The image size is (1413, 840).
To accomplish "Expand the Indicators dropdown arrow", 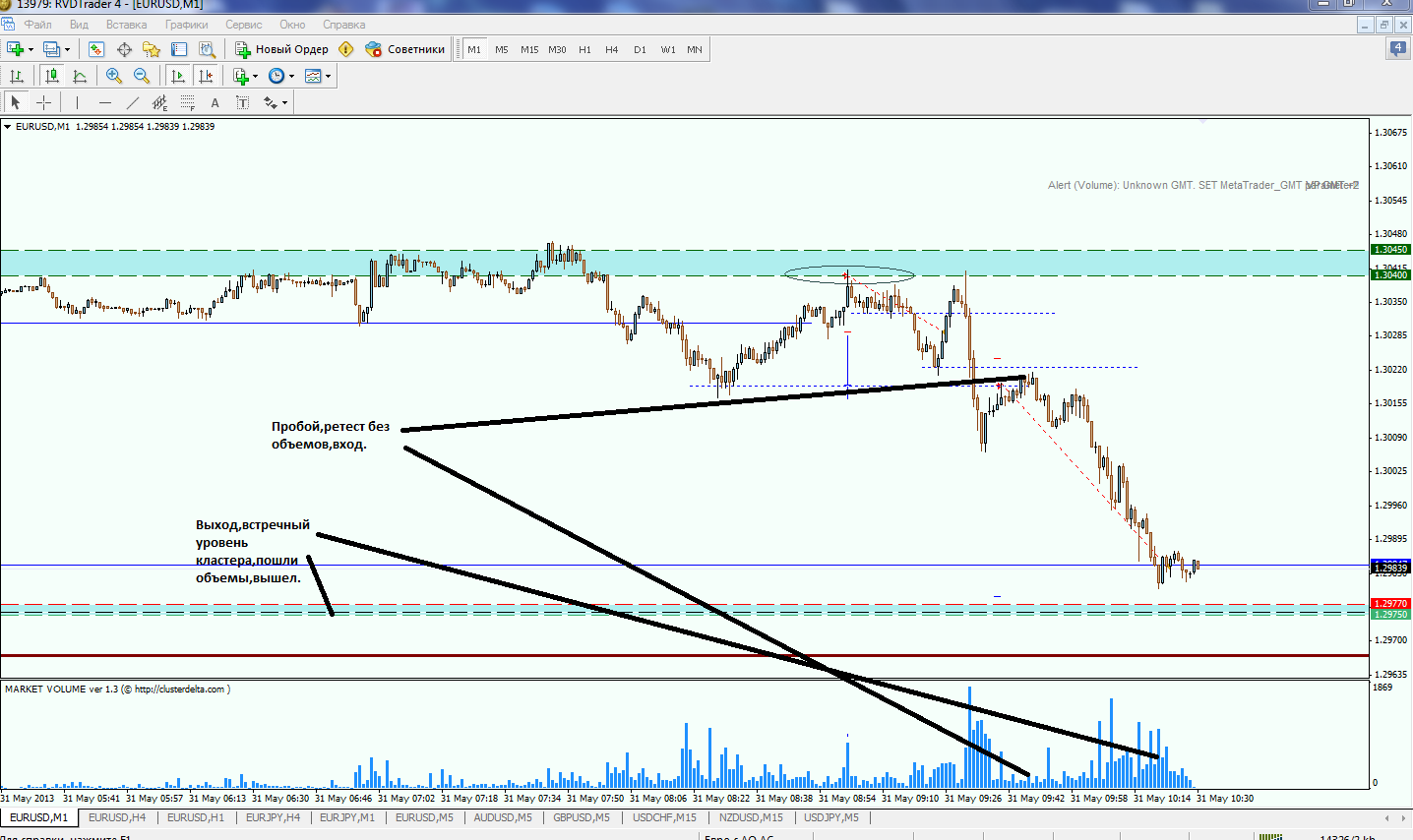I will click(256, 76).
